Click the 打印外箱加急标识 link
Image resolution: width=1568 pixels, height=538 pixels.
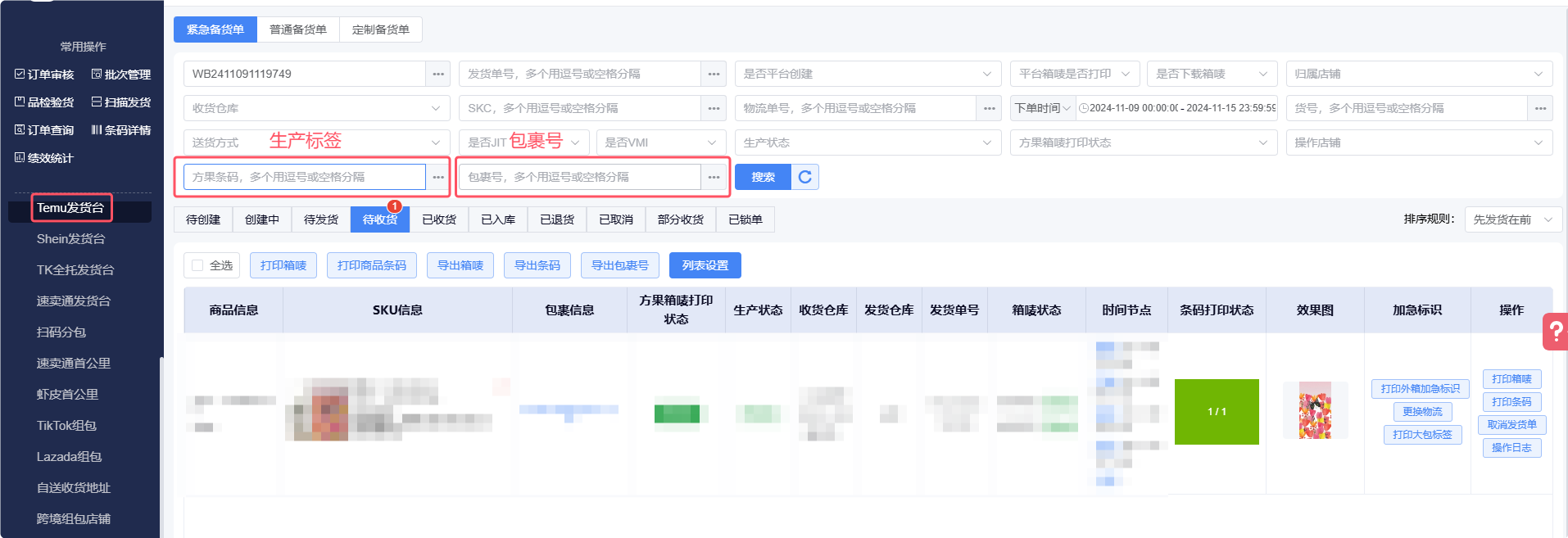[1420, 389]
